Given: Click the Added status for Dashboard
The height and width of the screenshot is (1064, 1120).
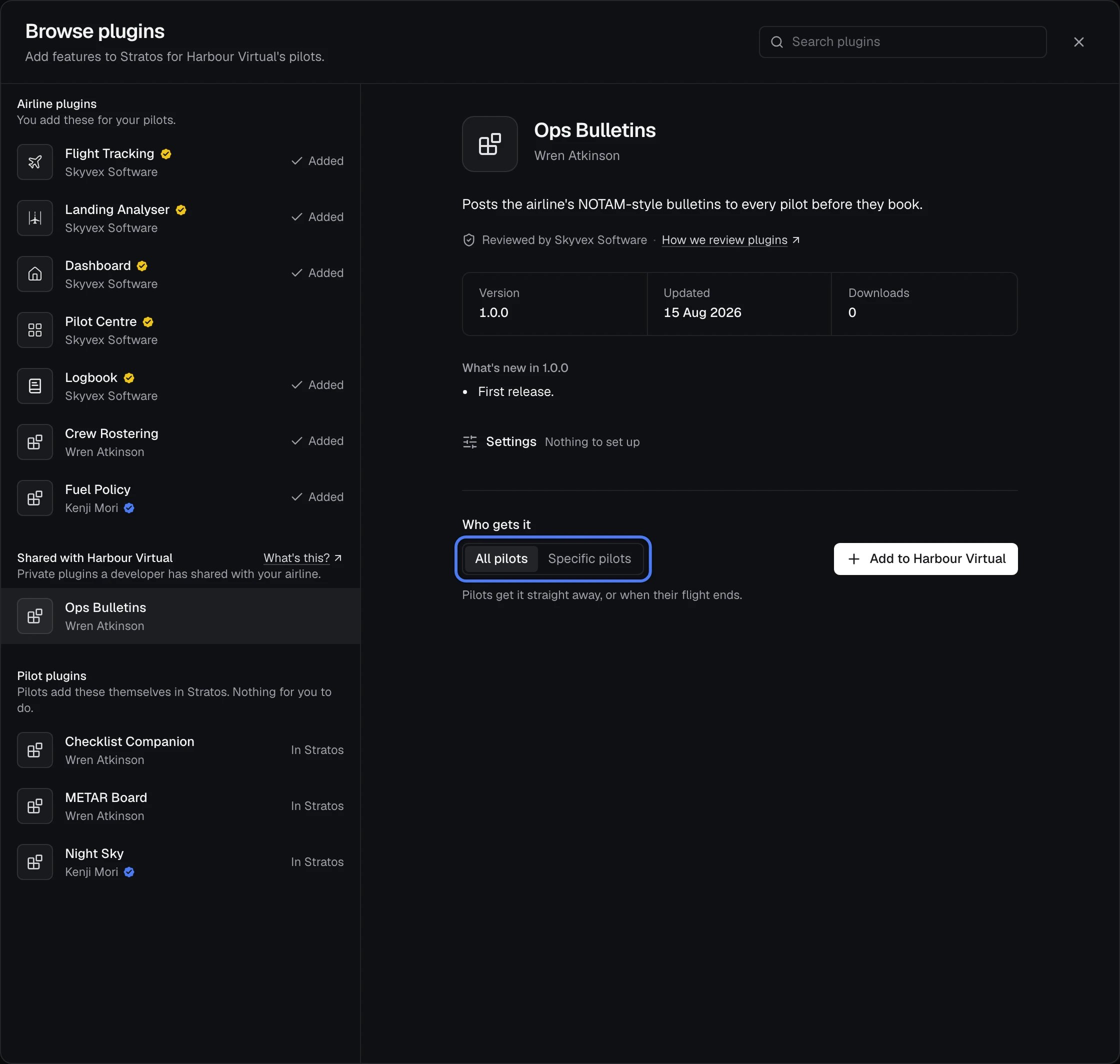Looking at the screenshot, I should point(317,273).
